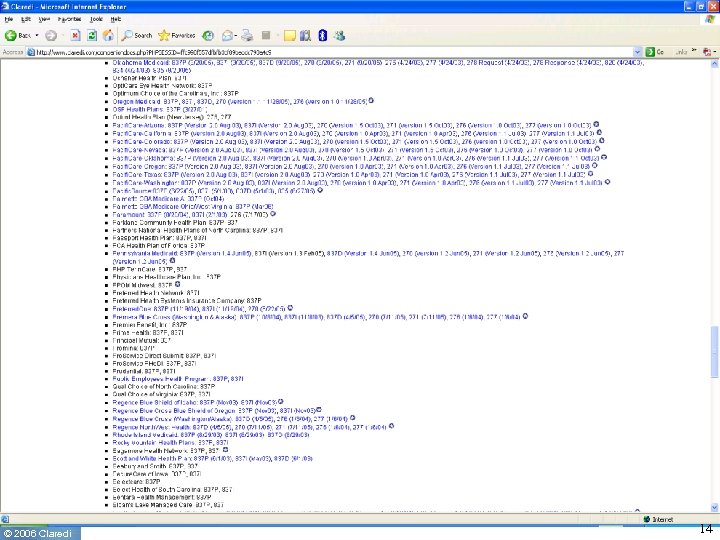The height and width of the screenshot is (540, 720).
Task: Click the info icon after PacifiCare Arizona
Action: tap(596, 124)
